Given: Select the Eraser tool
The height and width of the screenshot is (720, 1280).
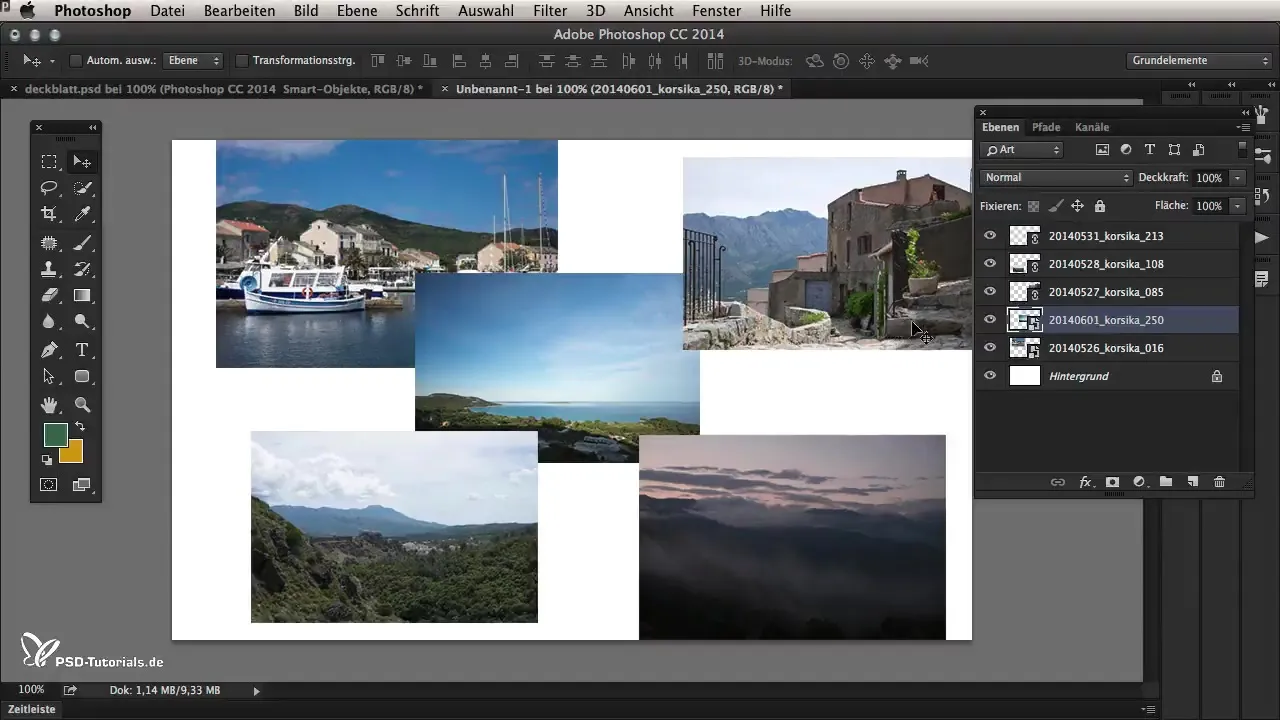Looking at the screenshot, I should [48, 295].
